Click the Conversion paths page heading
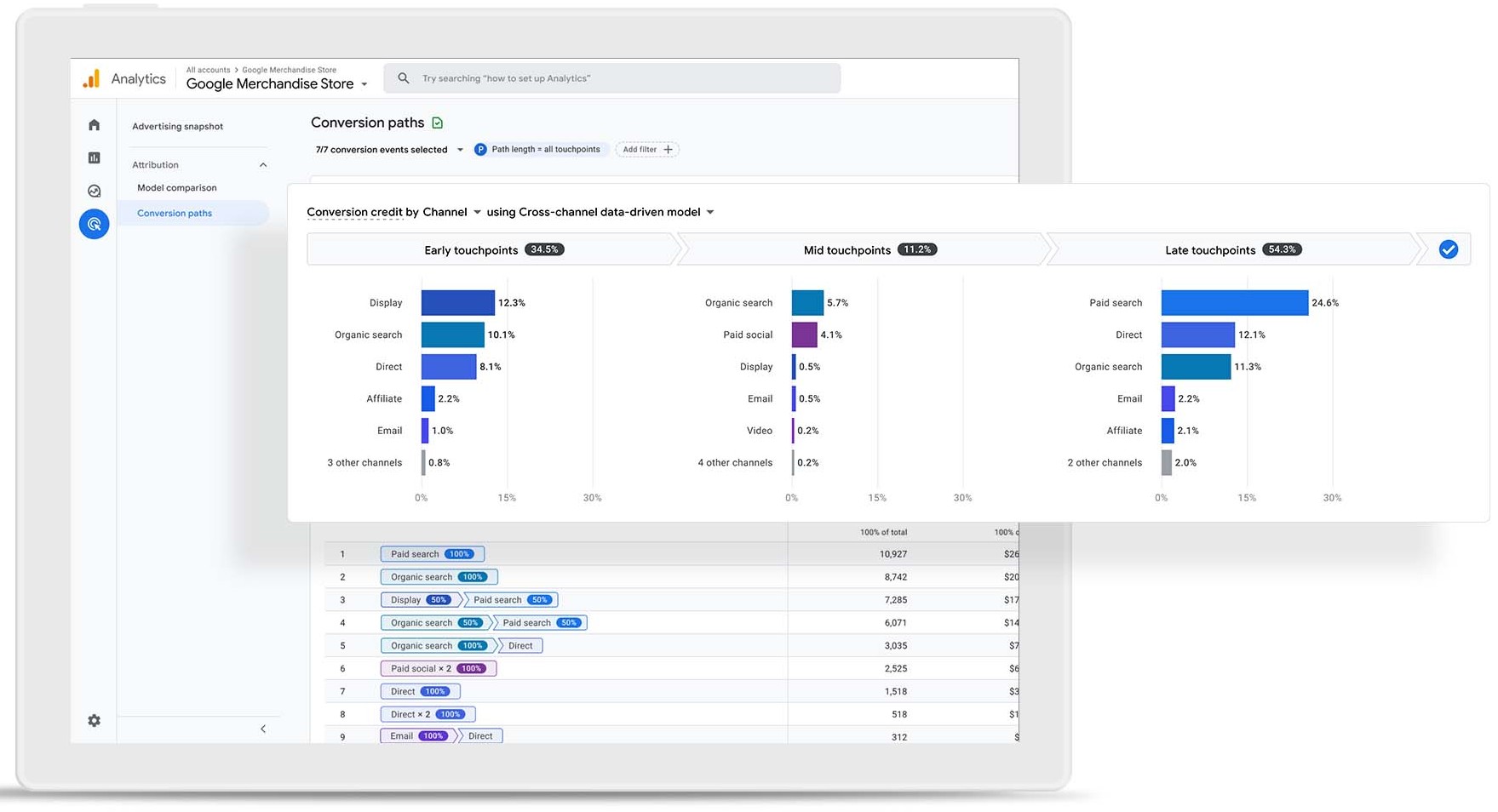Image resolution: width=1498 pixels, height=812 pixels. (x=367, y=123)
